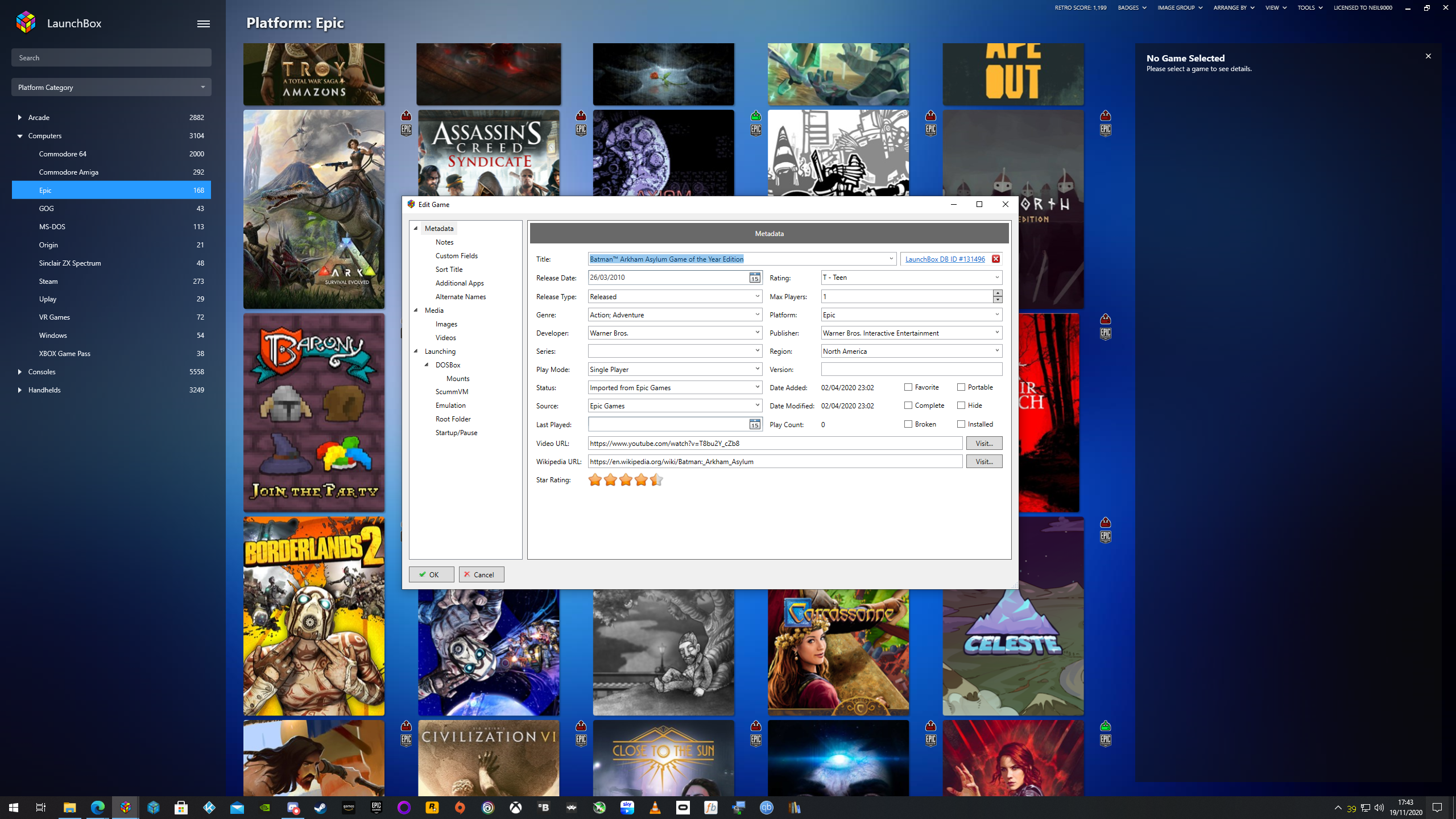Open Rockstar Games Launcher from the taskbar
This screenshot has height=819, width=1456.
click(x=432, y=808)
